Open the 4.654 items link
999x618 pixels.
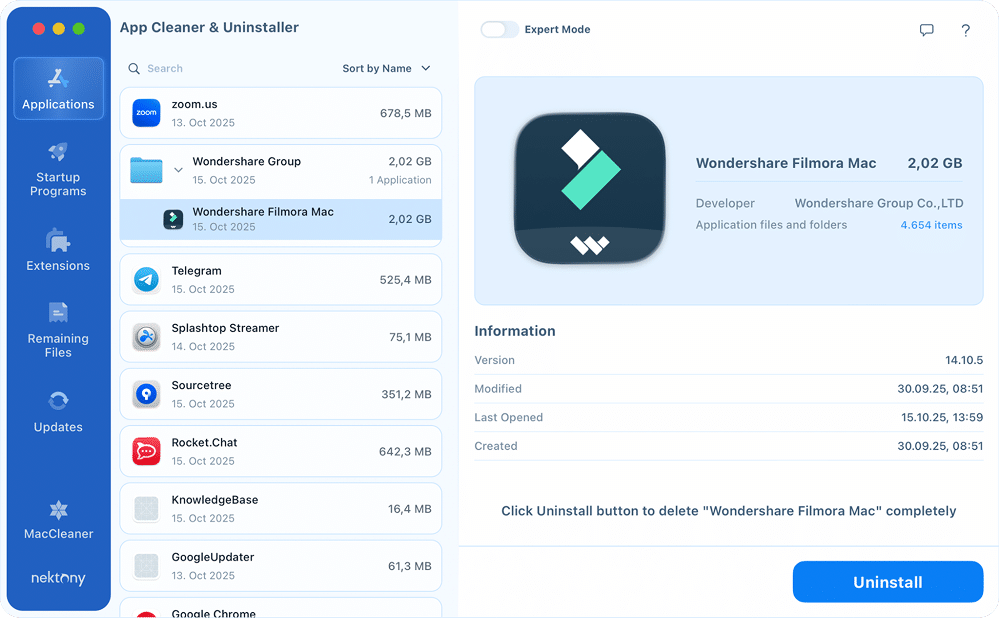pos(930,225)
